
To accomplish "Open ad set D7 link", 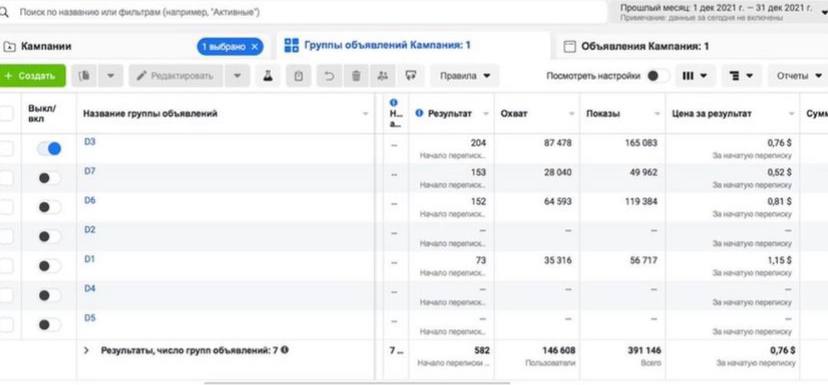I will click(x=90, y=171).
